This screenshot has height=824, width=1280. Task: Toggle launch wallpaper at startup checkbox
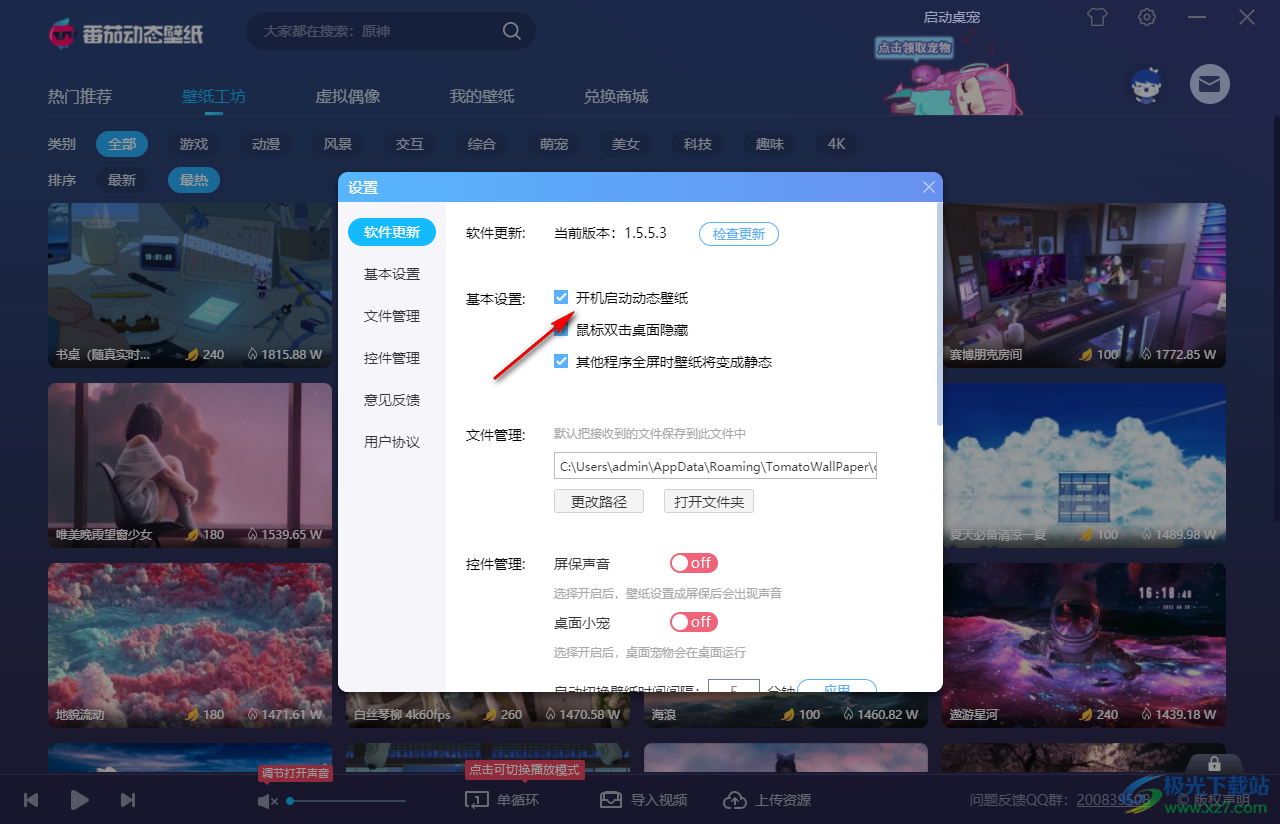561,297
